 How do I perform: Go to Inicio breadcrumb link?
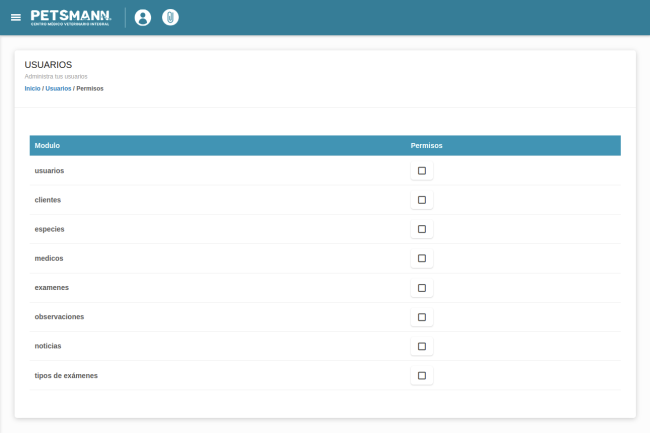tap(32, 88)
